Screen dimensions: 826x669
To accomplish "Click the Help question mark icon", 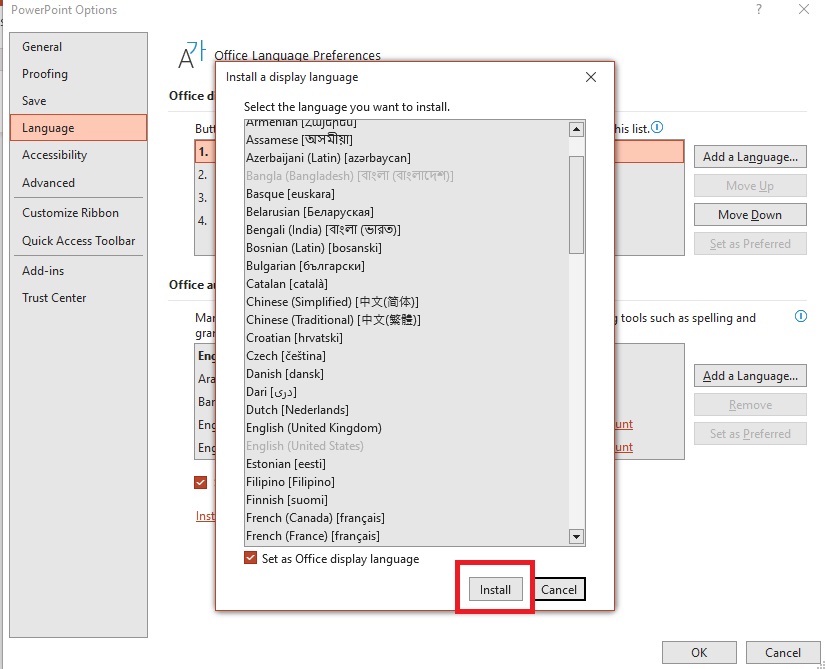I will coord(758,10).
